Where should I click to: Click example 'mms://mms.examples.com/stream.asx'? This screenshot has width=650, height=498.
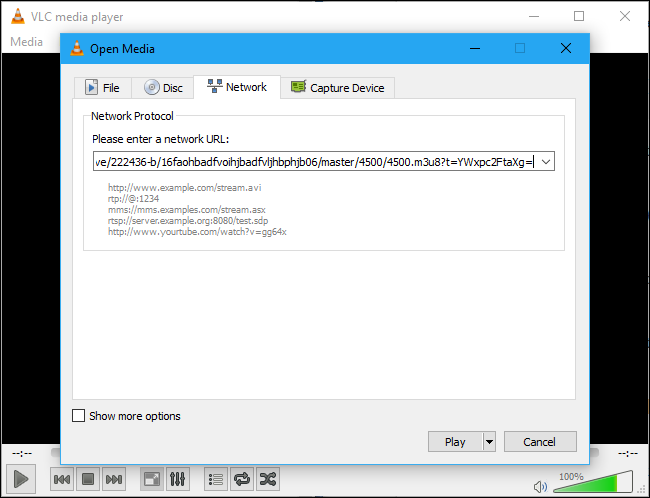(x=187, y=209)
